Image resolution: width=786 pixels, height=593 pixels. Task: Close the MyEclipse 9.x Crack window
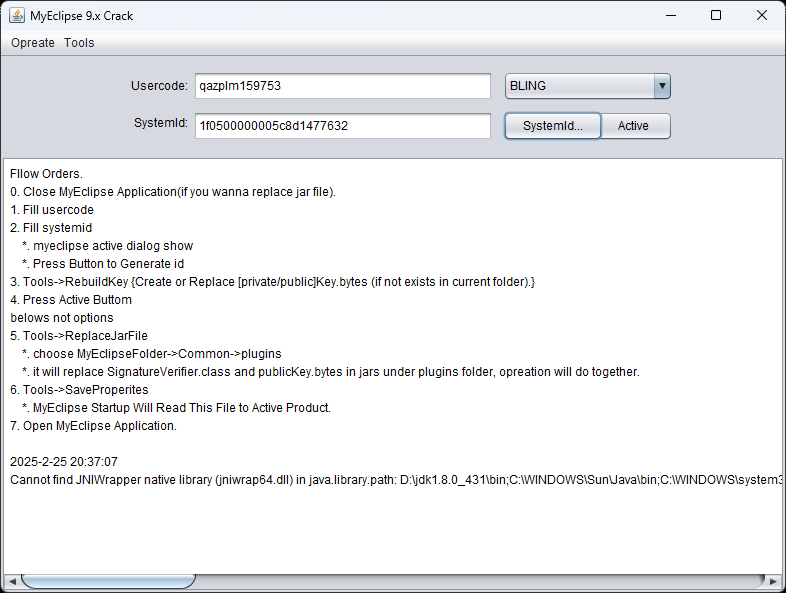tap(761, 16)
